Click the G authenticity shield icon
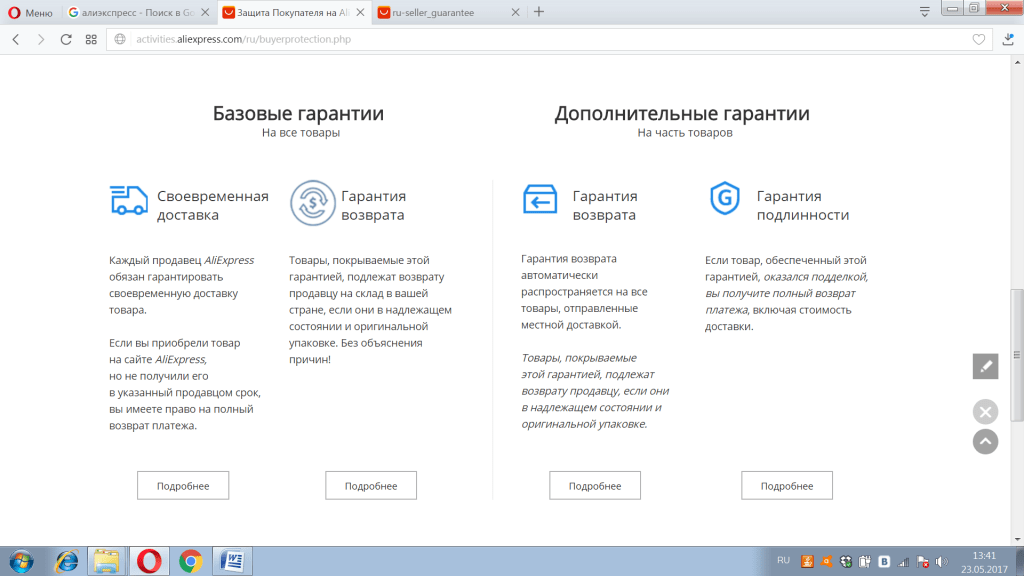The image size is (1024, 576). [x=725, y=199]
